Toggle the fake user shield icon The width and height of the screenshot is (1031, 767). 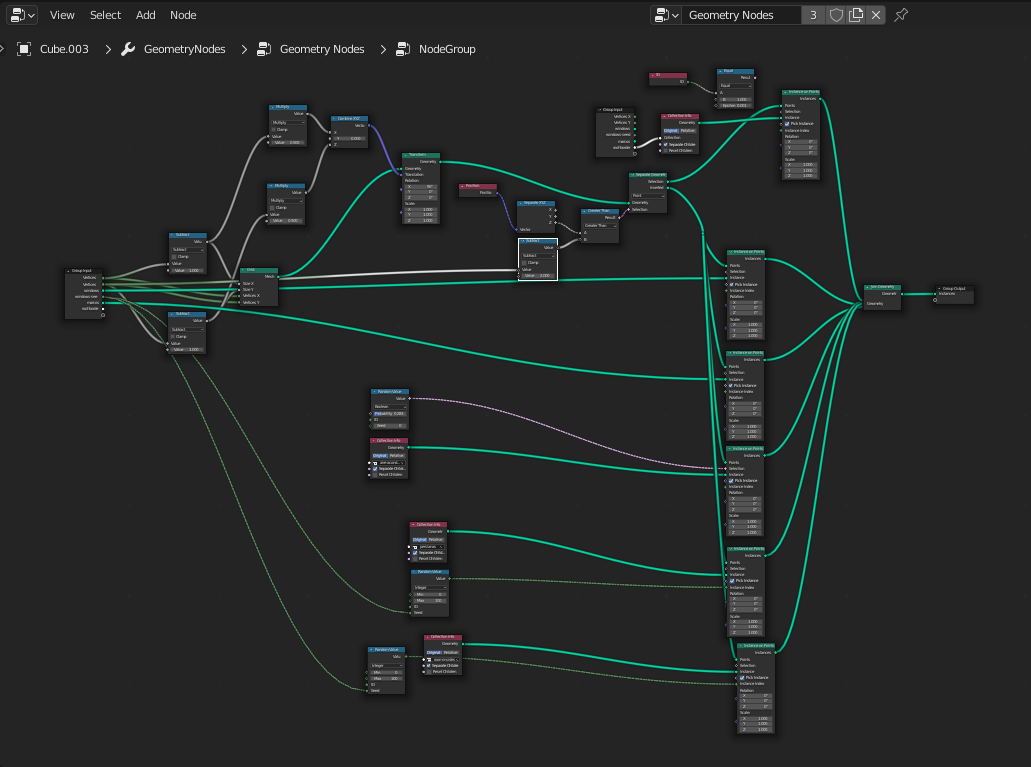pos(836,15)
